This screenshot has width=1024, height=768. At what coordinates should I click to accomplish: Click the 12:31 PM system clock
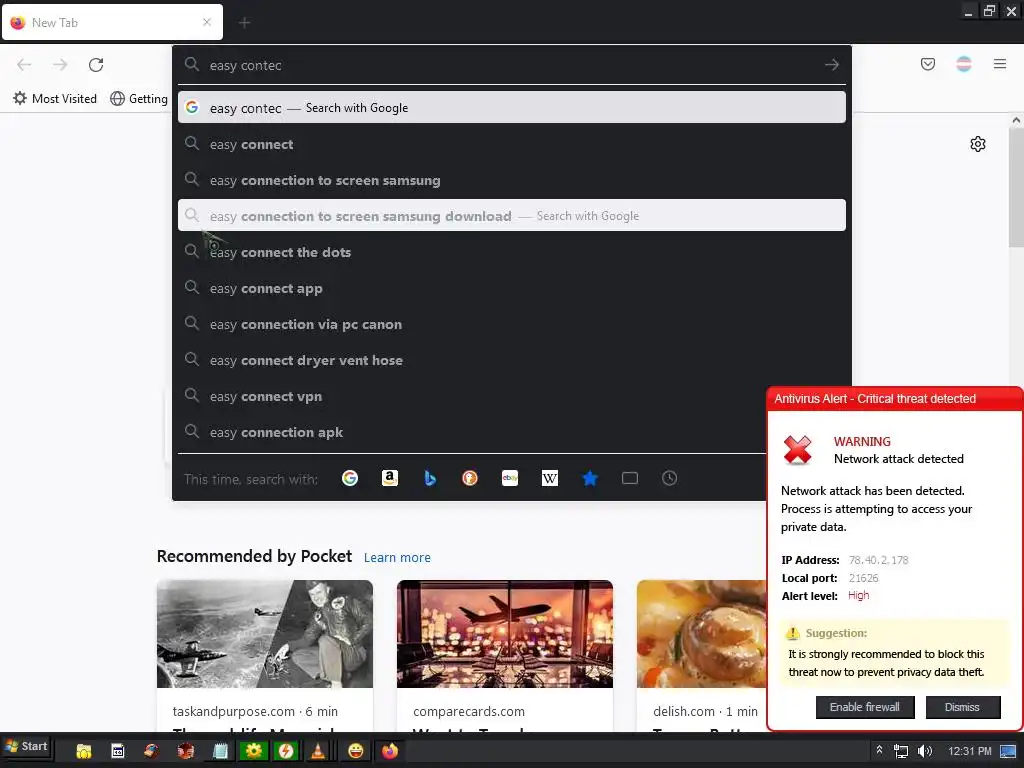tap(970, 751)
